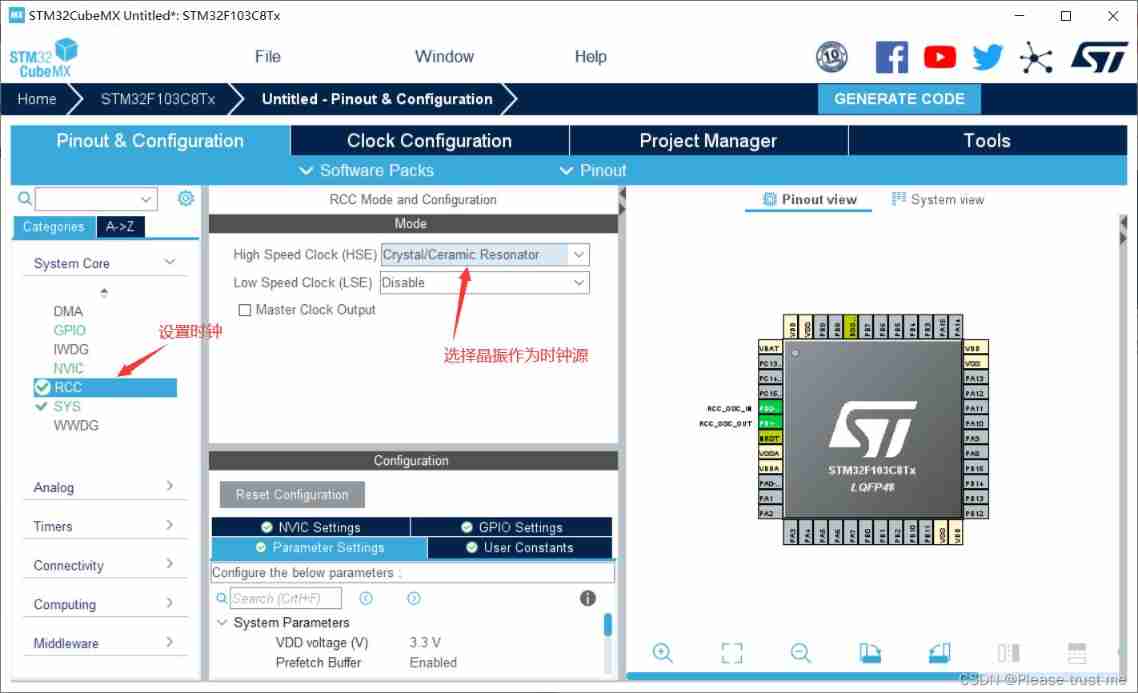Focus the peripheral search combo box
The image size is (1138, 693).
pos(96,198)
